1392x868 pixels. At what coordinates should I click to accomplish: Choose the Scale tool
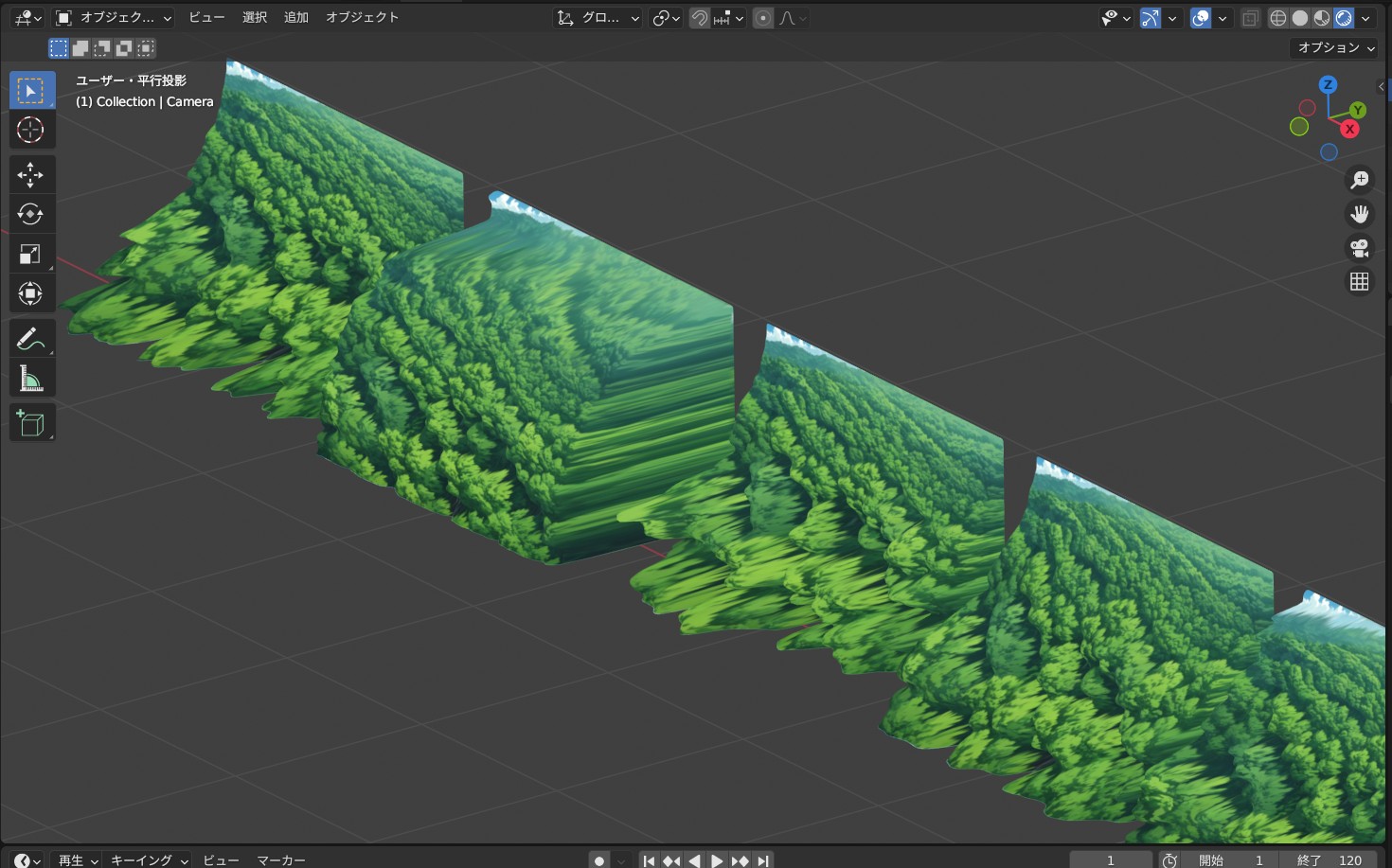[x=30, y=254]
